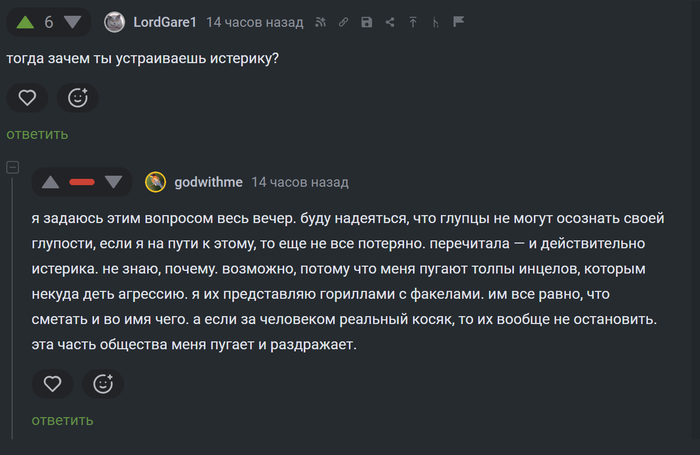Click the branch icon next to the flag
The height and width of the screenshot is (455, 700).
pos(435,22)
